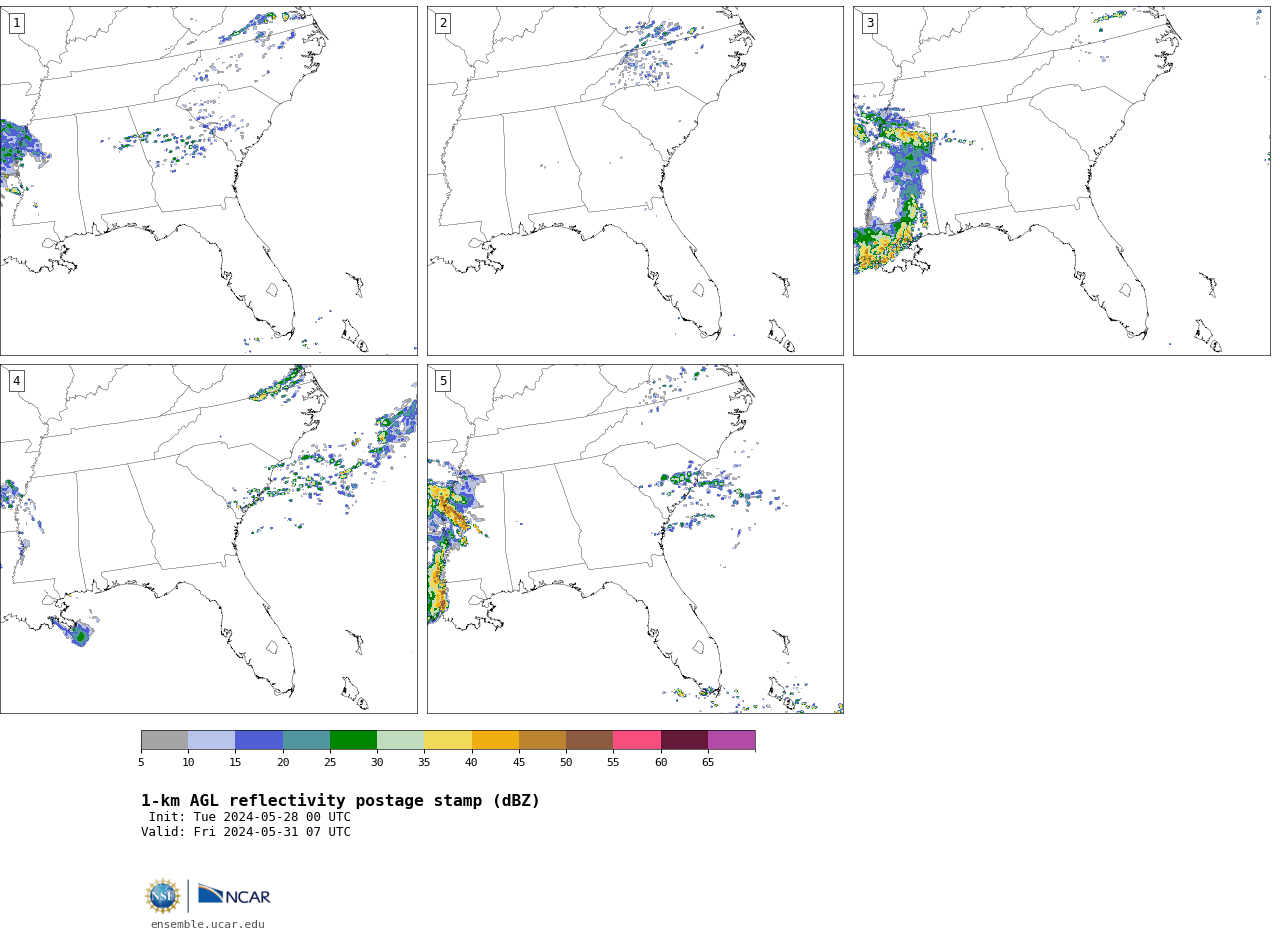This screenshot has height=936, width=1280.
Task: Click the maroon 60-65 dBZ swatch
Action: click(x=684, y=740)
